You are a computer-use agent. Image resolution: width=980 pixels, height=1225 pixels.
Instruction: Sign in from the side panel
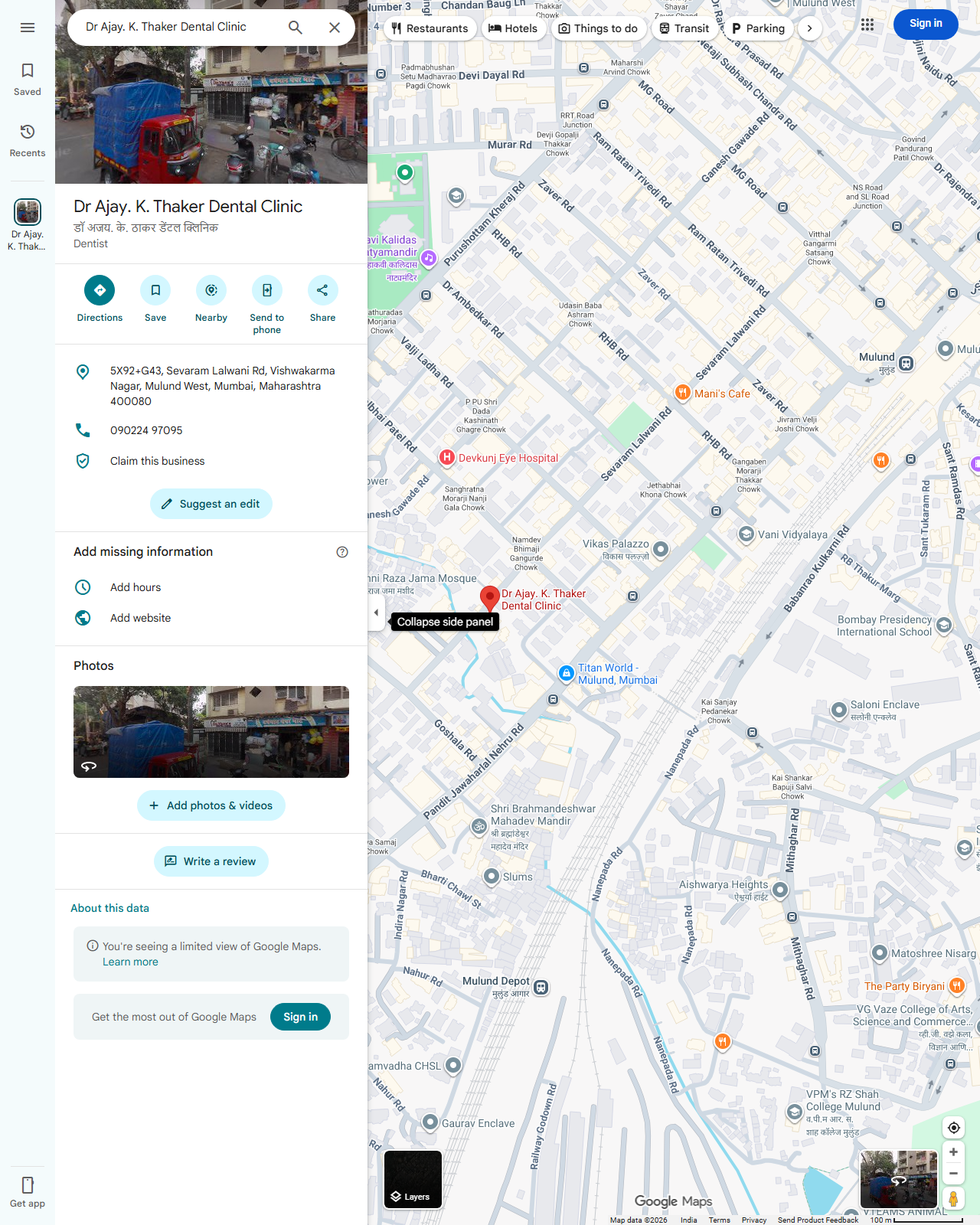[300, 1017]
